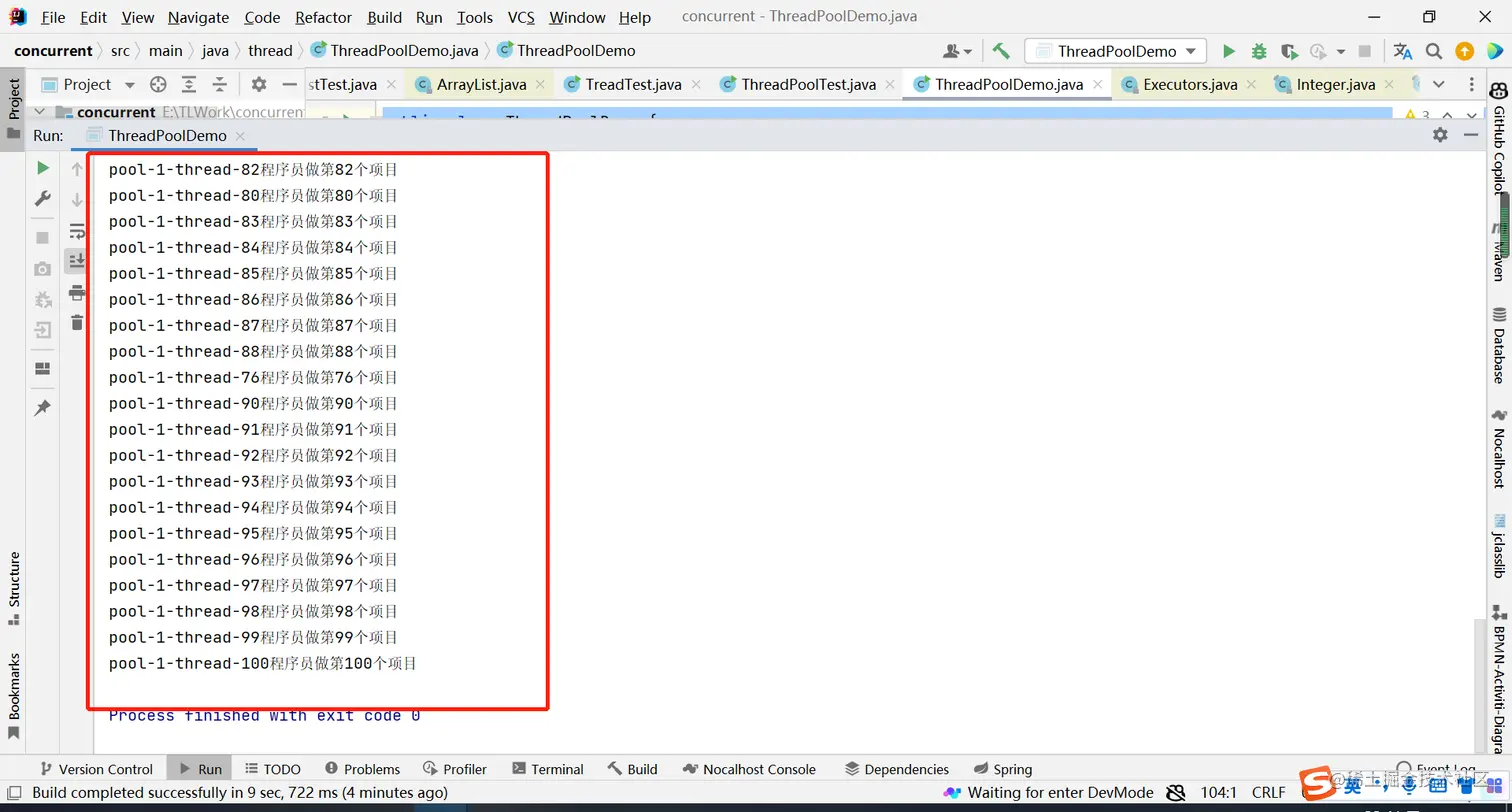Image resolution: width=1512 pixels, height=812 pixels.
Task: Open the user account dropdown in toolbar
Action: [x=958, y=51]
